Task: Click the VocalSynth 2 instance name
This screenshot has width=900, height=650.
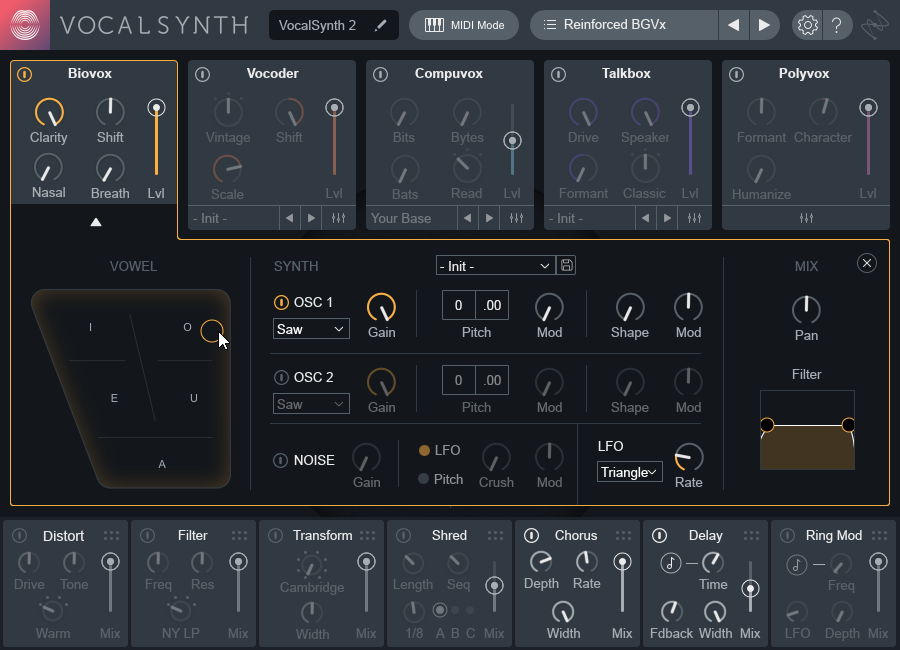Action: pyautogui.click(x=317, y=25)
